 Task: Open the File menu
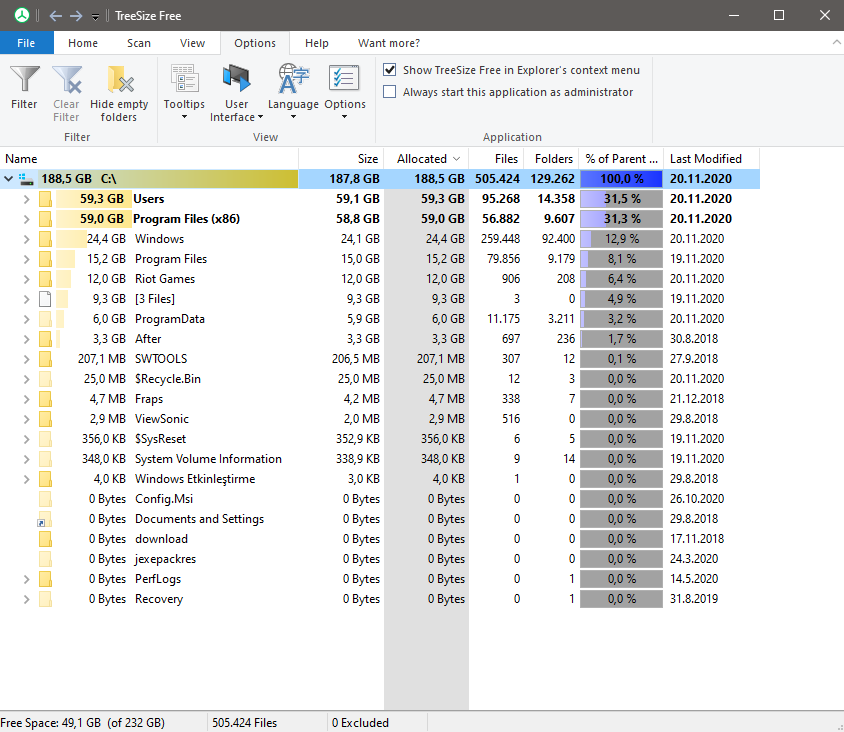tap(26, 43)
